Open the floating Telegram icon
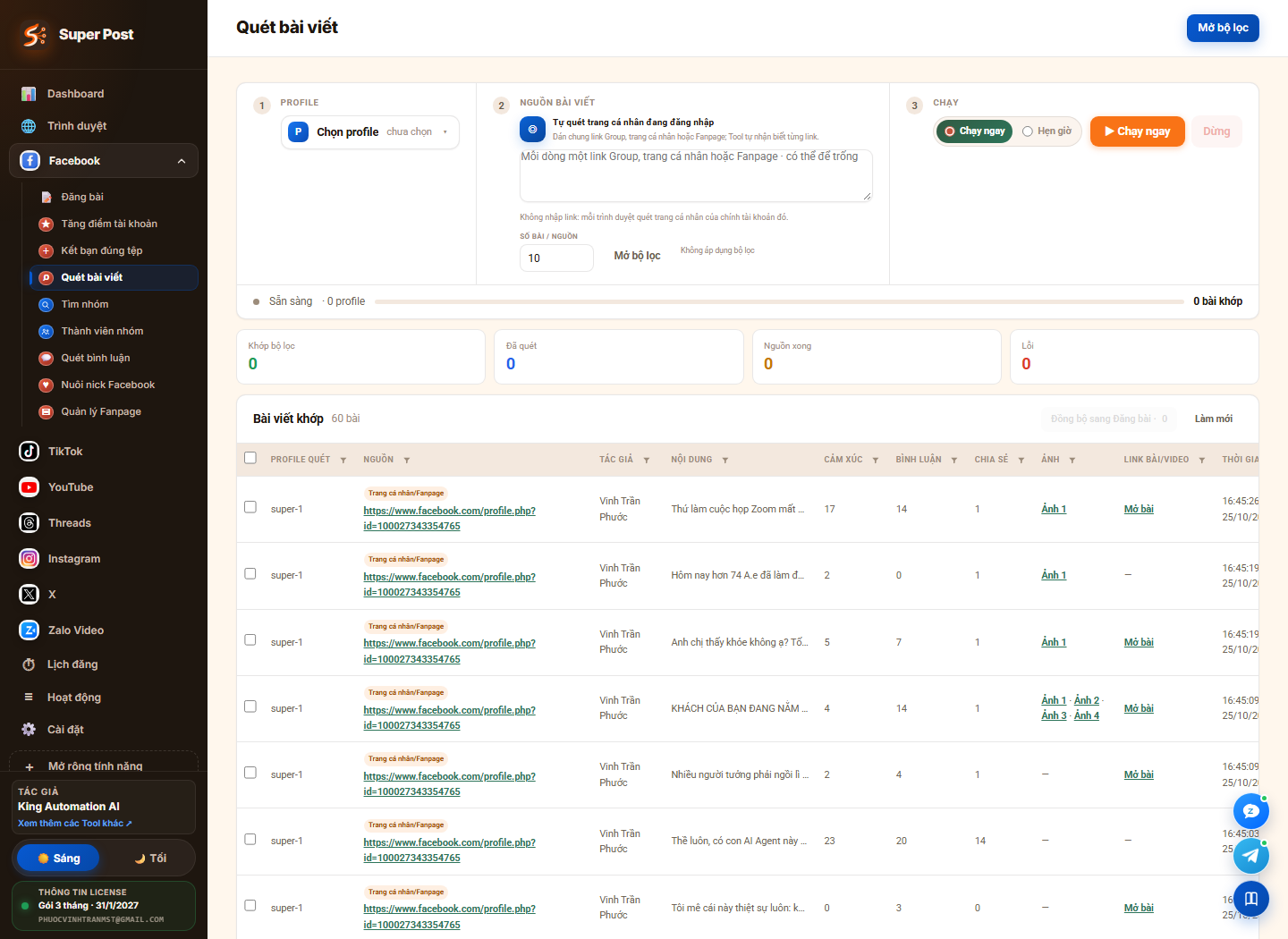Image resolution: width=1288 pixels, height=939 pixels. tap(1251, 856)
